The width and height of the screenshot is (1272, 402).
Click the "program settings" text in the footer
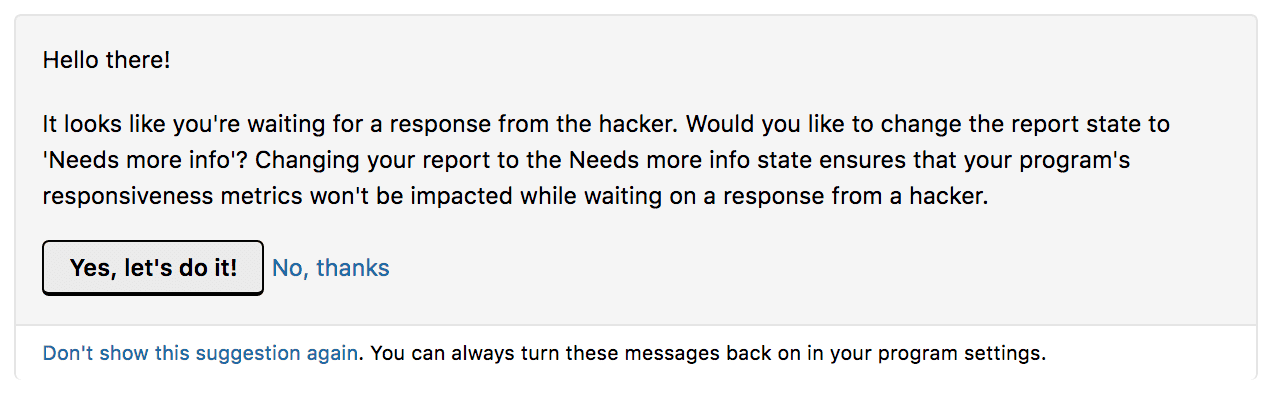tap(977, 353)
